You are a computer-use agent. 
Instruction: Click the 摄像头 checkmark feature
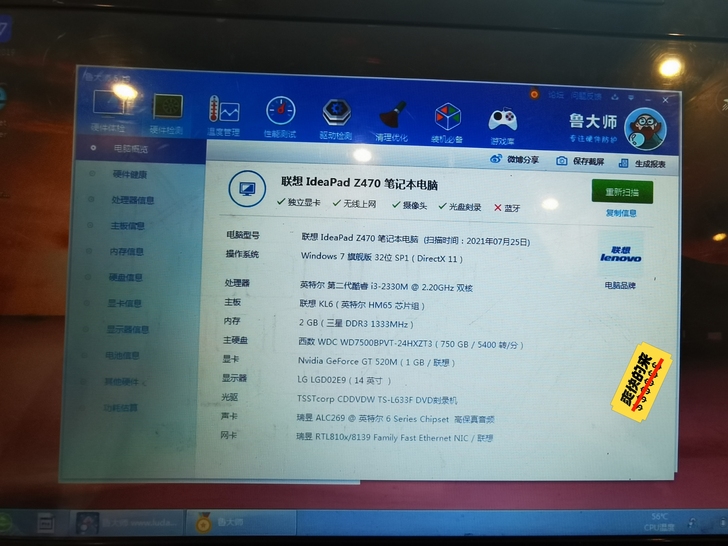[409, 205]
